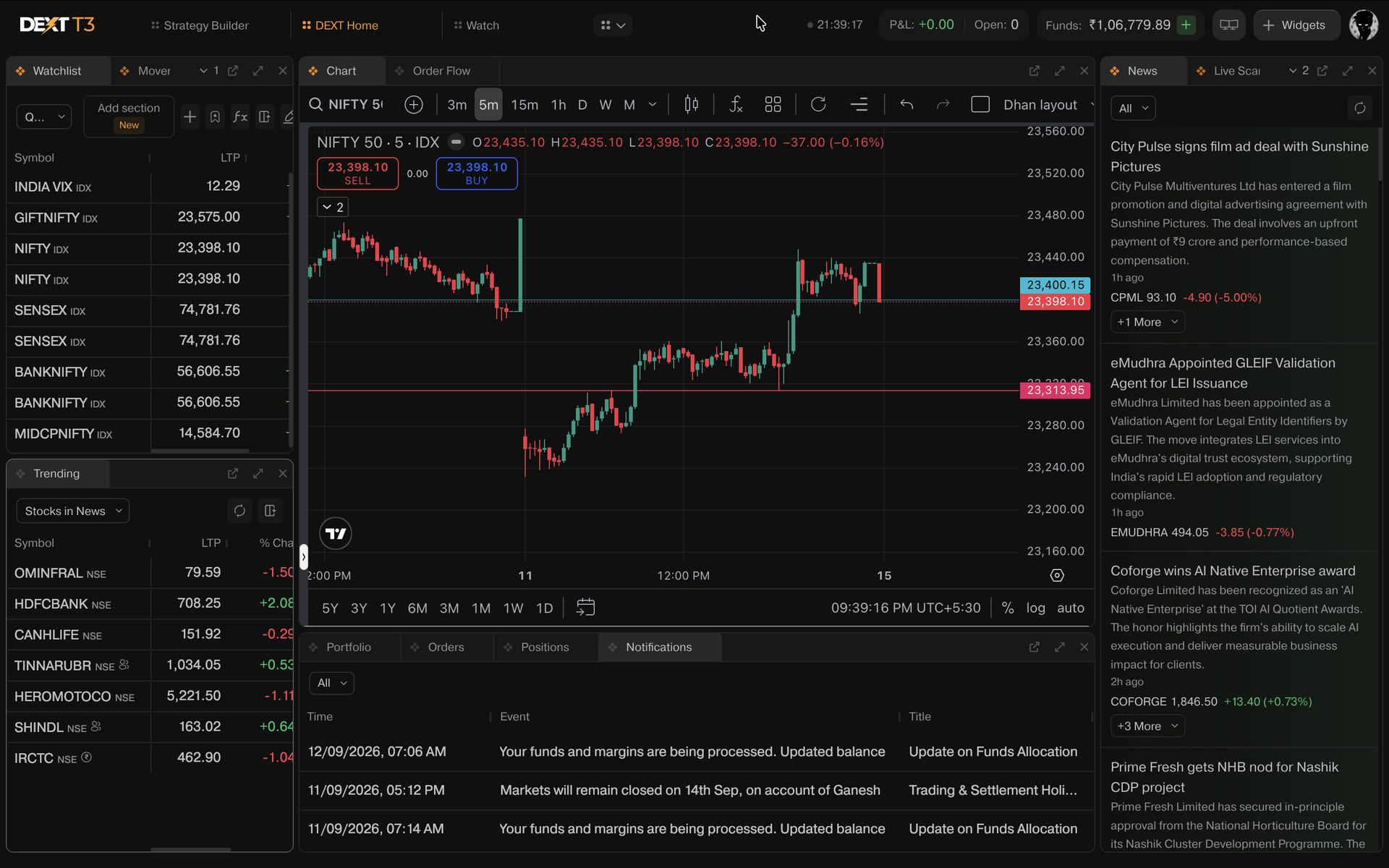Toggle percent scale on chart

click(1008, 608)
